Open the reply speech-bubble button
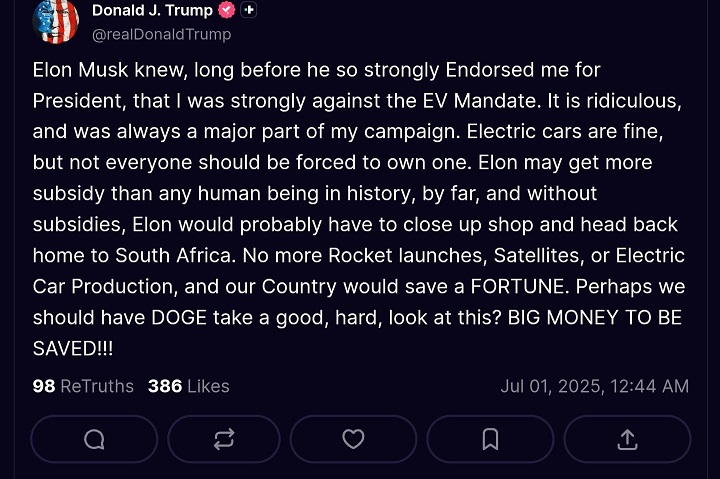Screen dimensions: 720x479 click(x=94, y=439)
